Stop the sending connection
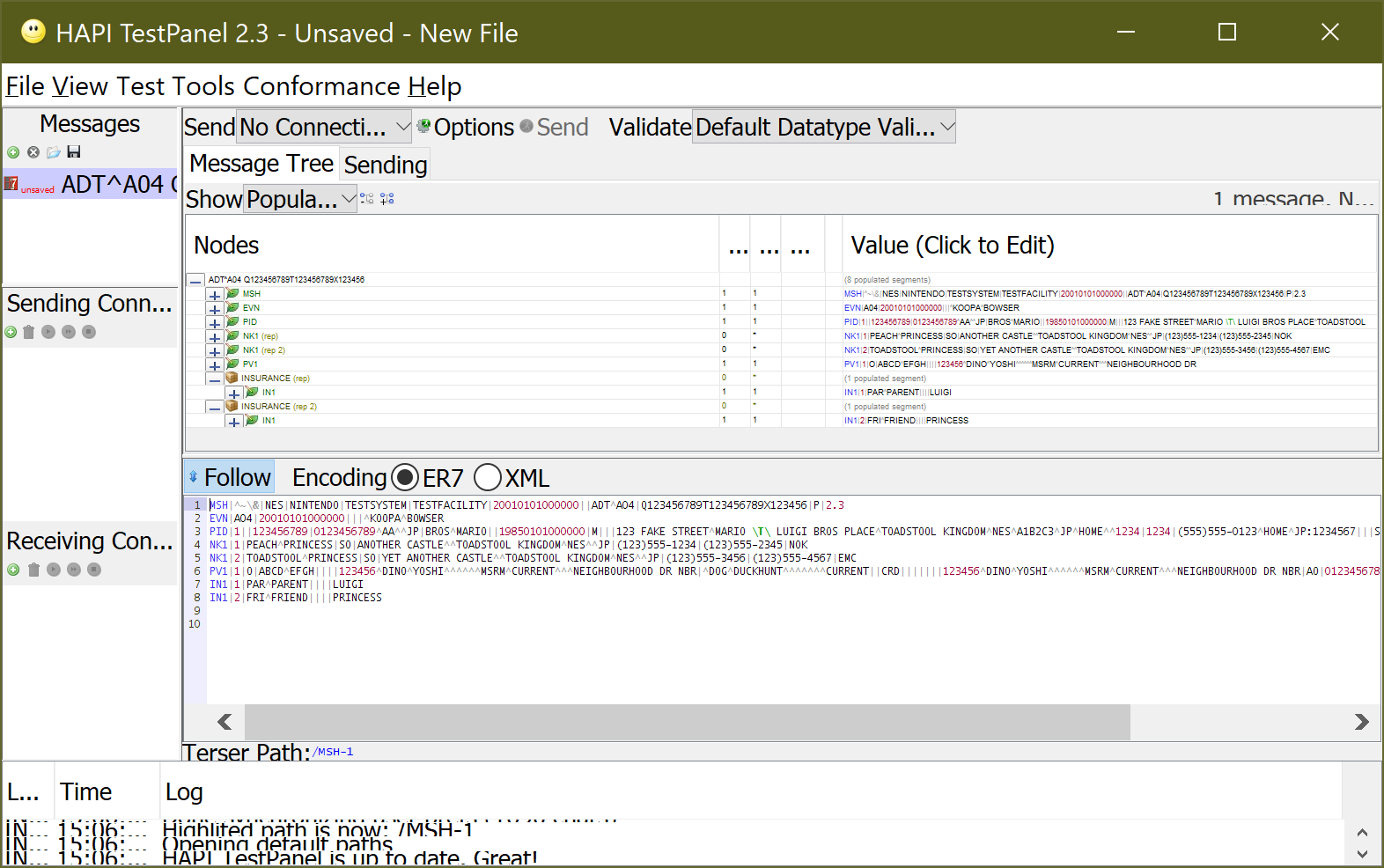Screen dimensions: 1384x868 coord(89,332)
